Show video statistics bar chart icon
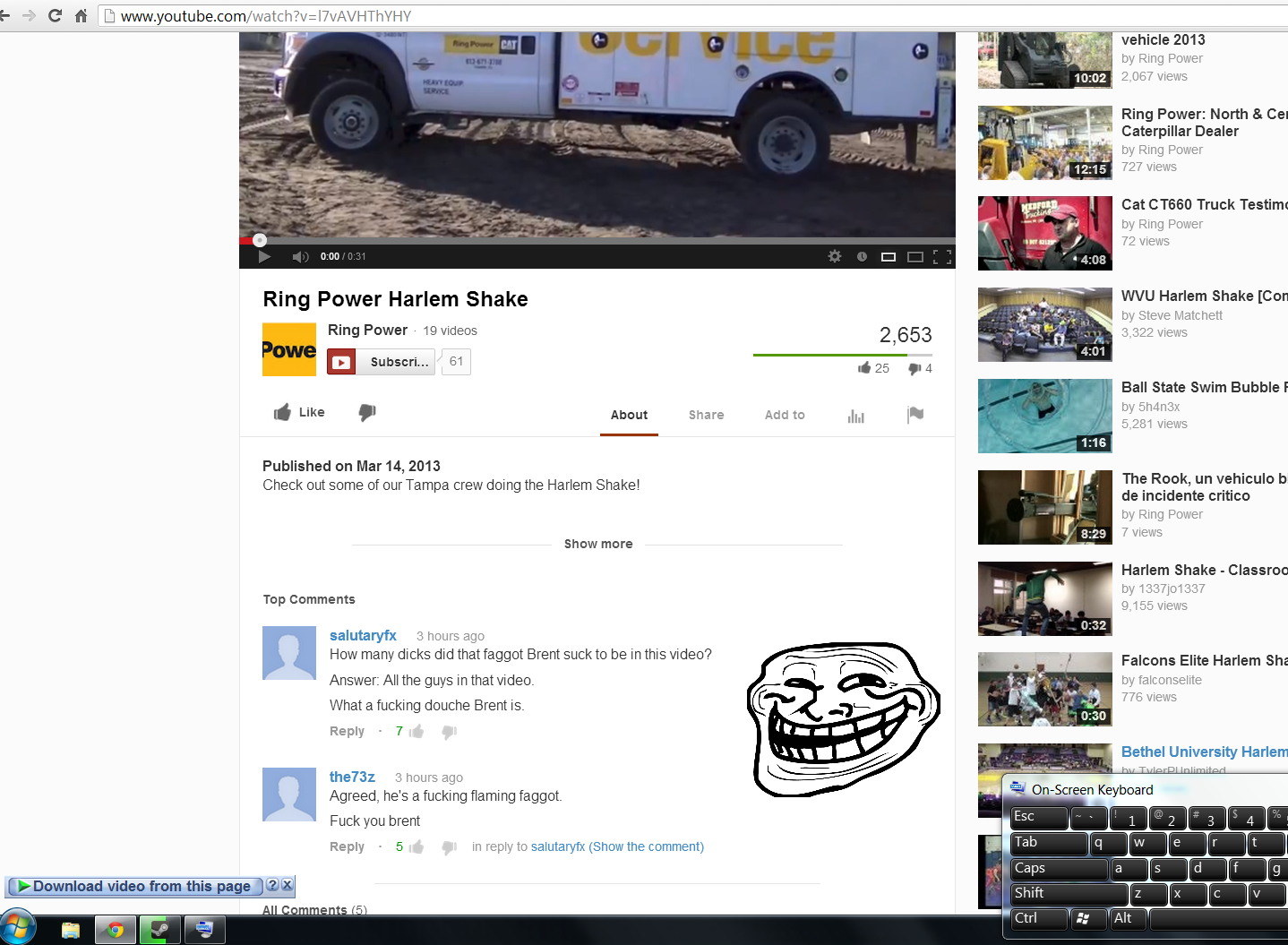The width and height of the screenshot is (1288, 945). click(x=856, y=416)
